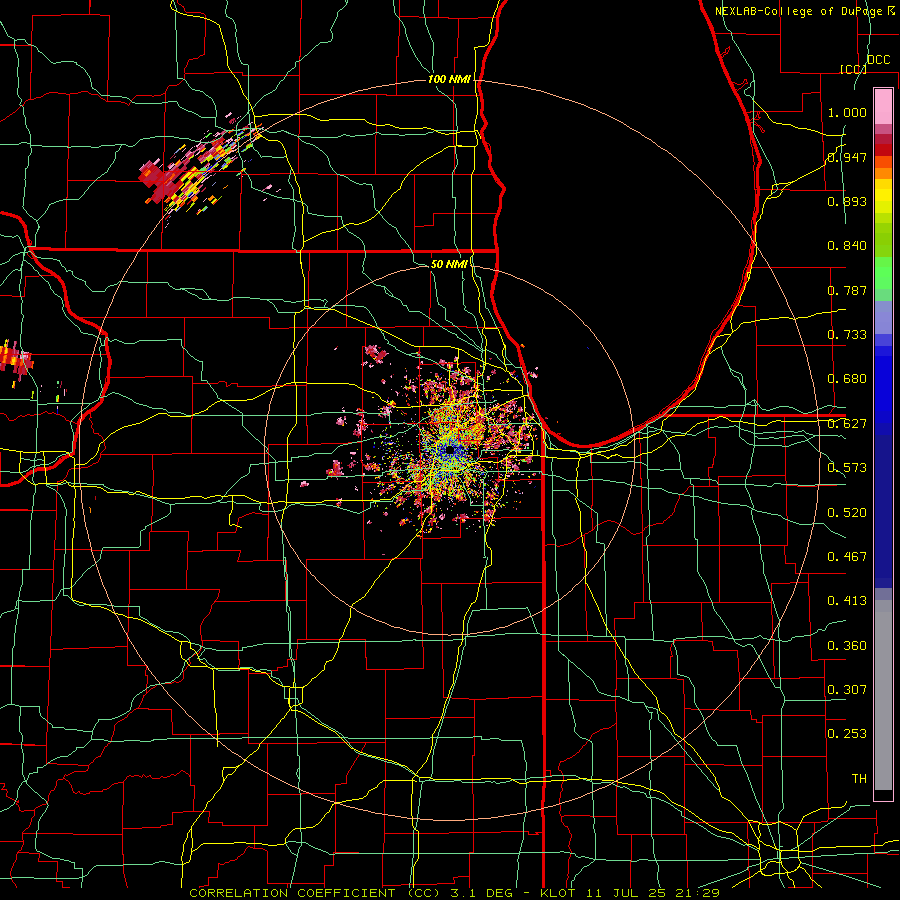Click the dark blue radar site center near KLOT
900x900 pixels.
[x=449, y=451]
